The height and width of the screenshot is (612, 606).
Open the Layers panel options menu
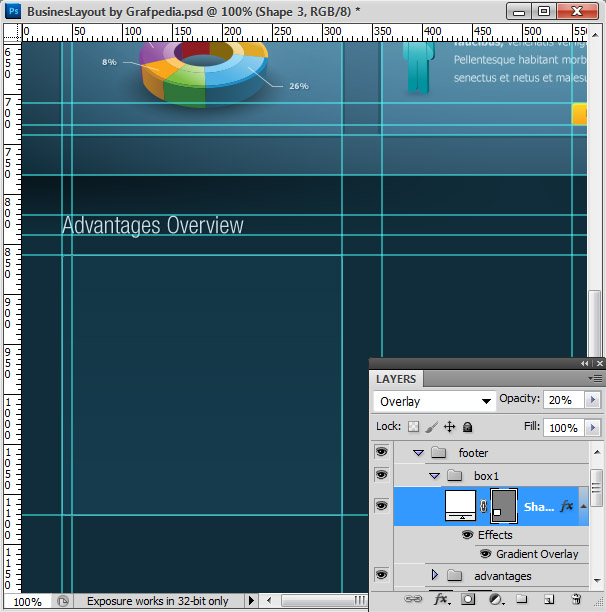coord(595,378)
